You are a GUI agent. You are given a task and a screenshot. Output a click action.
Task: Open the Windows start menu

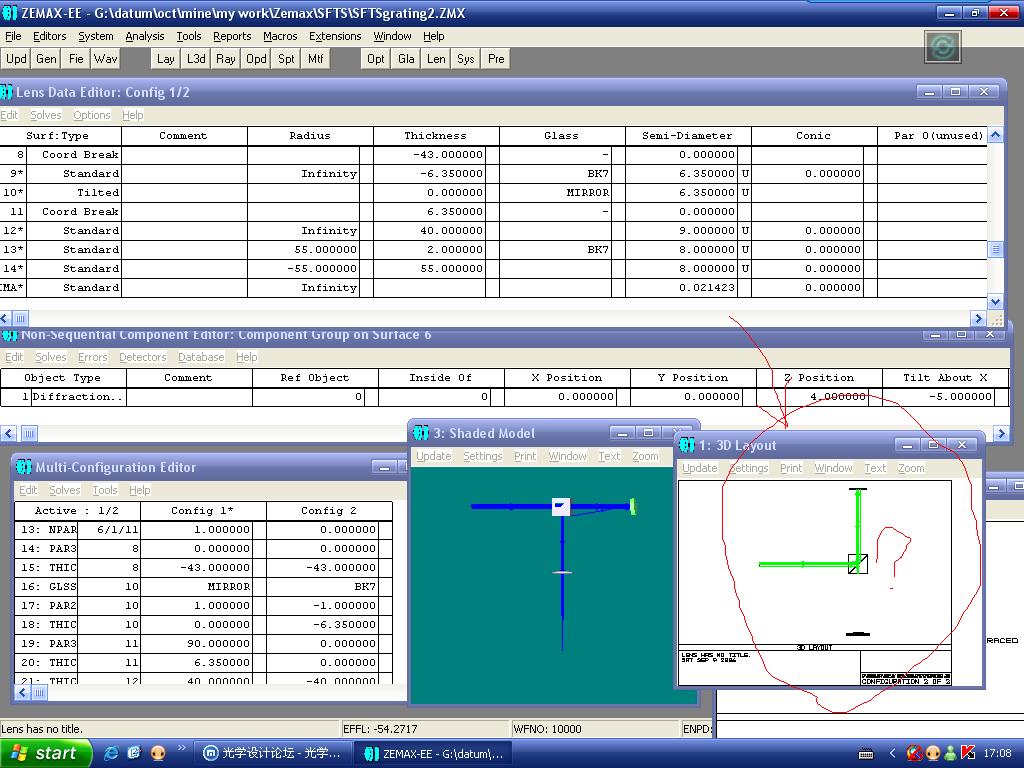(44, 753)
